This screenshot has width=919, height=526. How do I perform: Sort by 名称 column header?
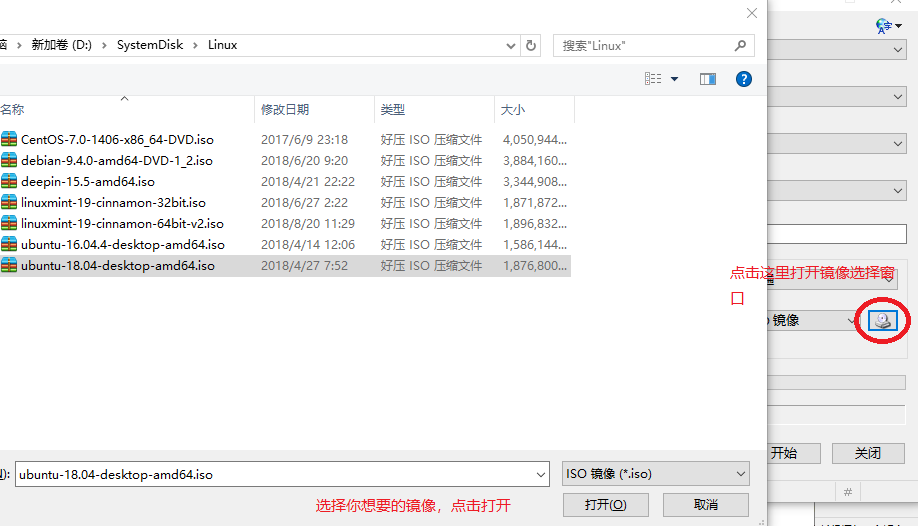[127, 110]
